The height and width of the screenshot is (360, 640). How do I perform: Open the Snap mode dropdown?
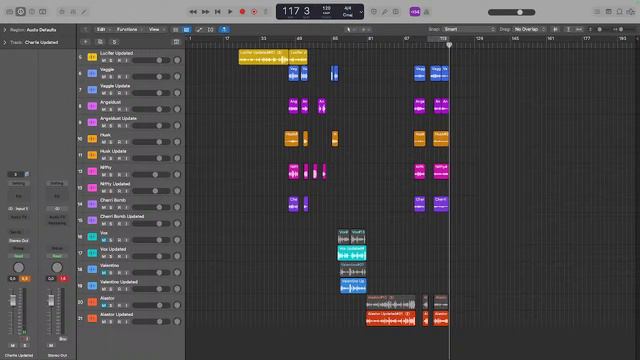tap(469, 29)
